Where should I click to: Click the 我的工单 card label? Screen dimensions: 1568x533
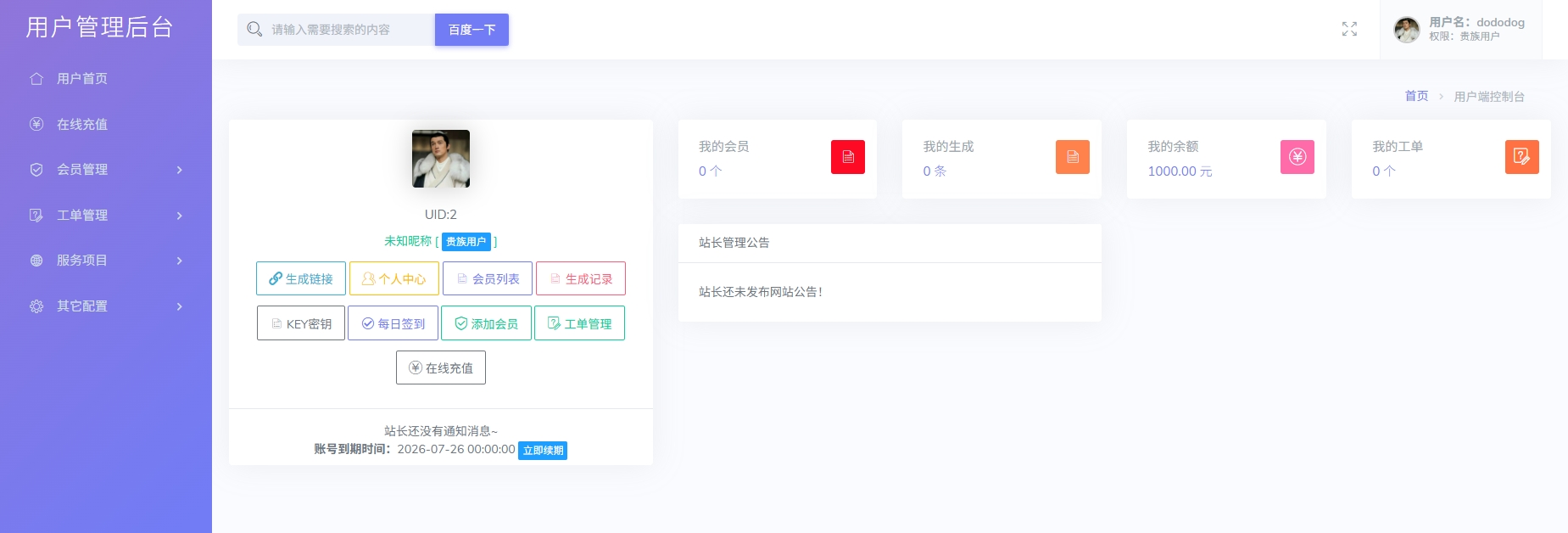click(1398, 147)
